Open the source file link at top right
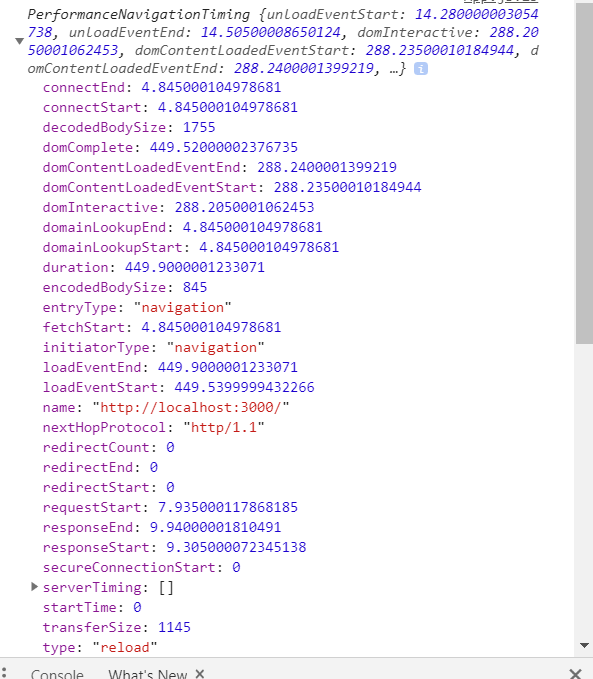The image size is (593, 679). (501, 2)
